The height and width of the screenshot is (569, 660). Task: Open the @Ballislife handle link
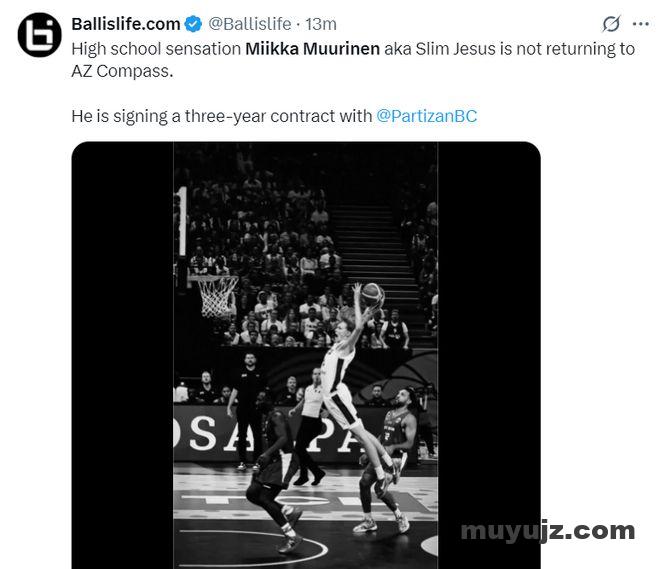tap(250, 24)
